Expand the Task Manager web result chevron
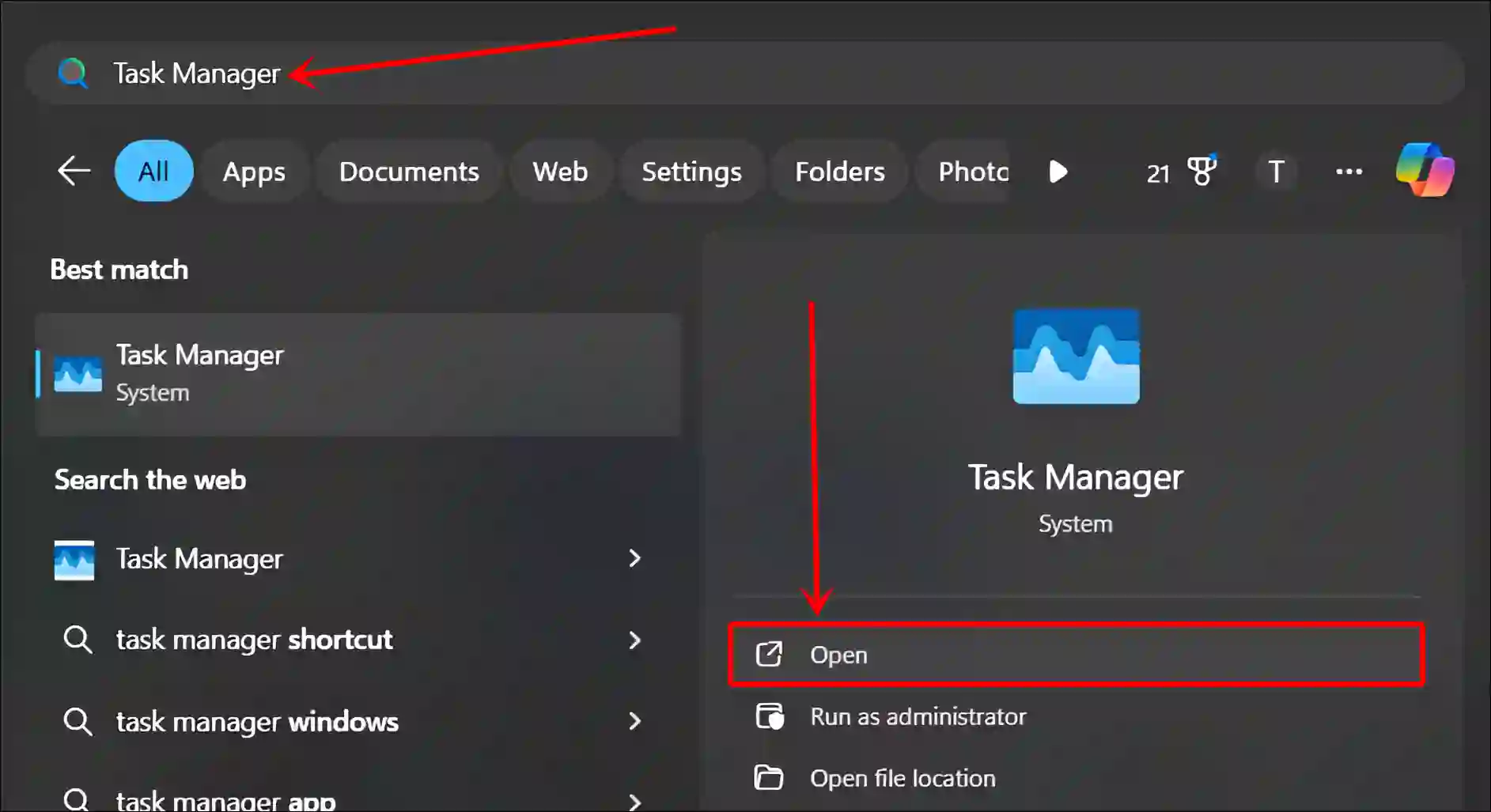Screen dimensions: 1491x812 [x=634, y=558]
